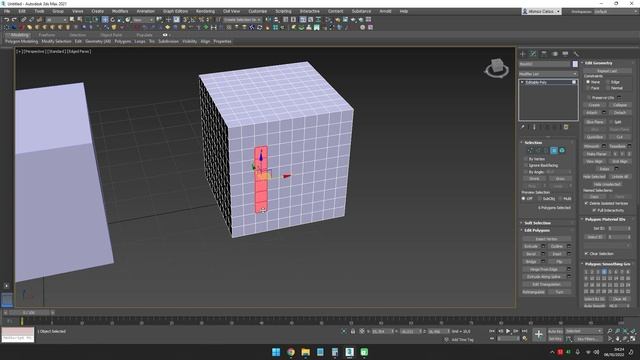640x360 pixels.
Task: Click the Redo arrow icon
Action: tap(14, 20)
